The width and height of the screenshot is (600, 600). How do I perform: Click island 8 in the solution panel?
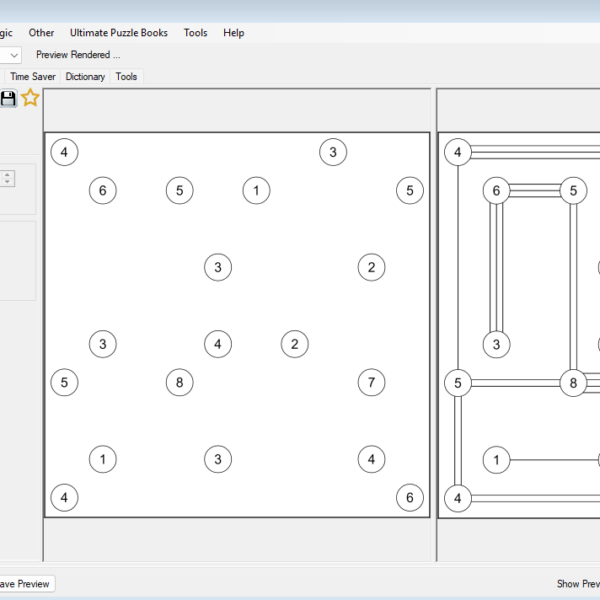(573, 382)
